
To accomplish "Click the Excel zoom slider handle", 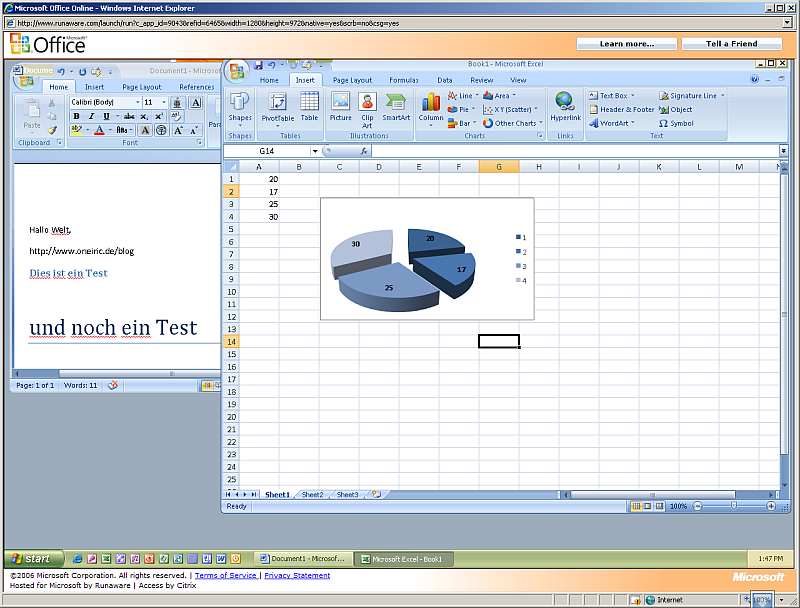I will tap(734, 505).
